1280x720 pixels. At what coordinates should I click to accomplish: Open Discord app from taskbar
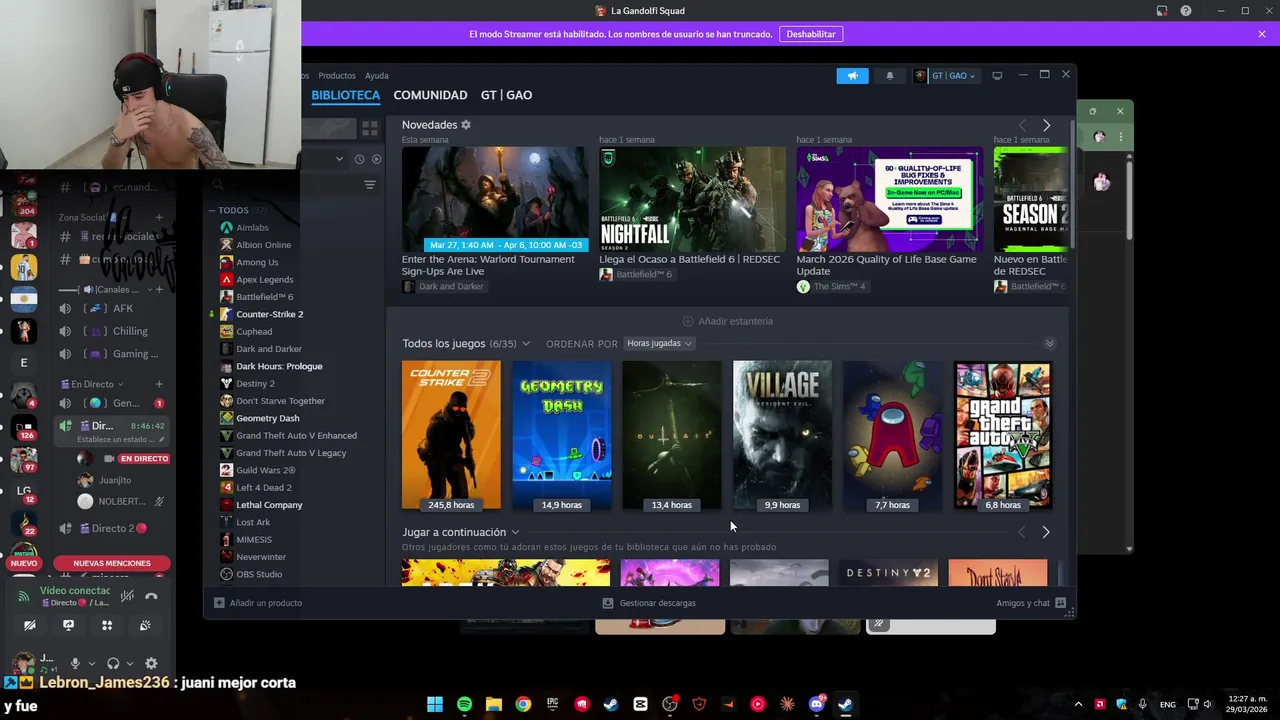coord(816,704)
